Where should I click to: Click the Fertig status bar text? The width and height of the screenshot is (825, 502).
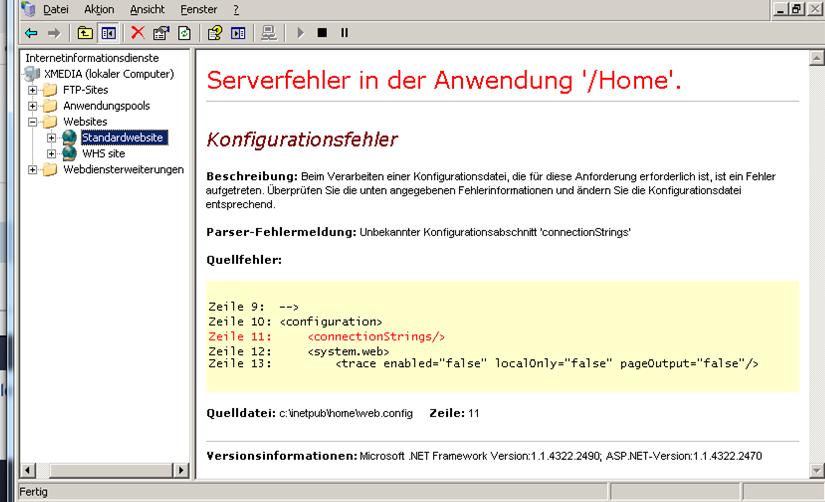tap(33, 492)
